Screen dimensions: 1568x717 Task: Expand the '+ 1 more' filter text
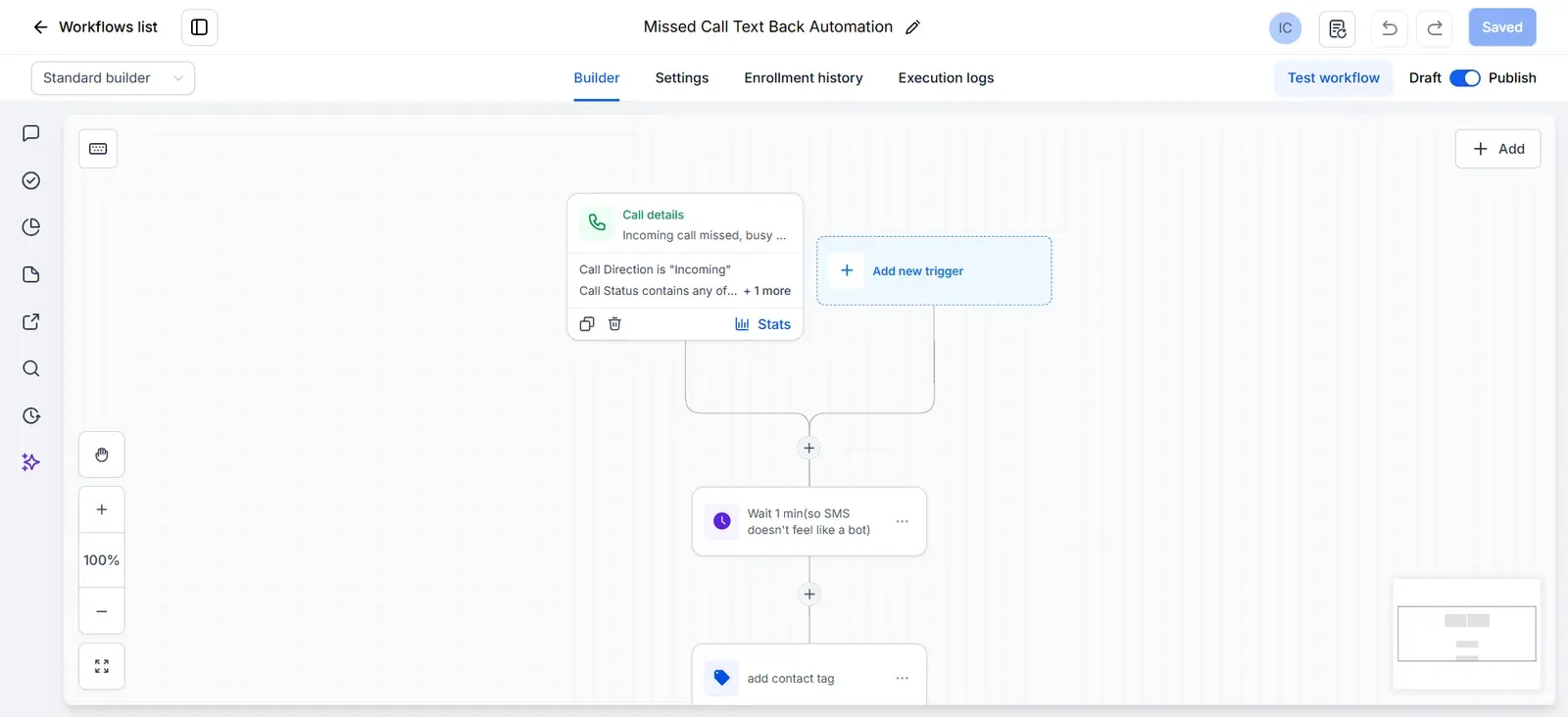[767, 291]
